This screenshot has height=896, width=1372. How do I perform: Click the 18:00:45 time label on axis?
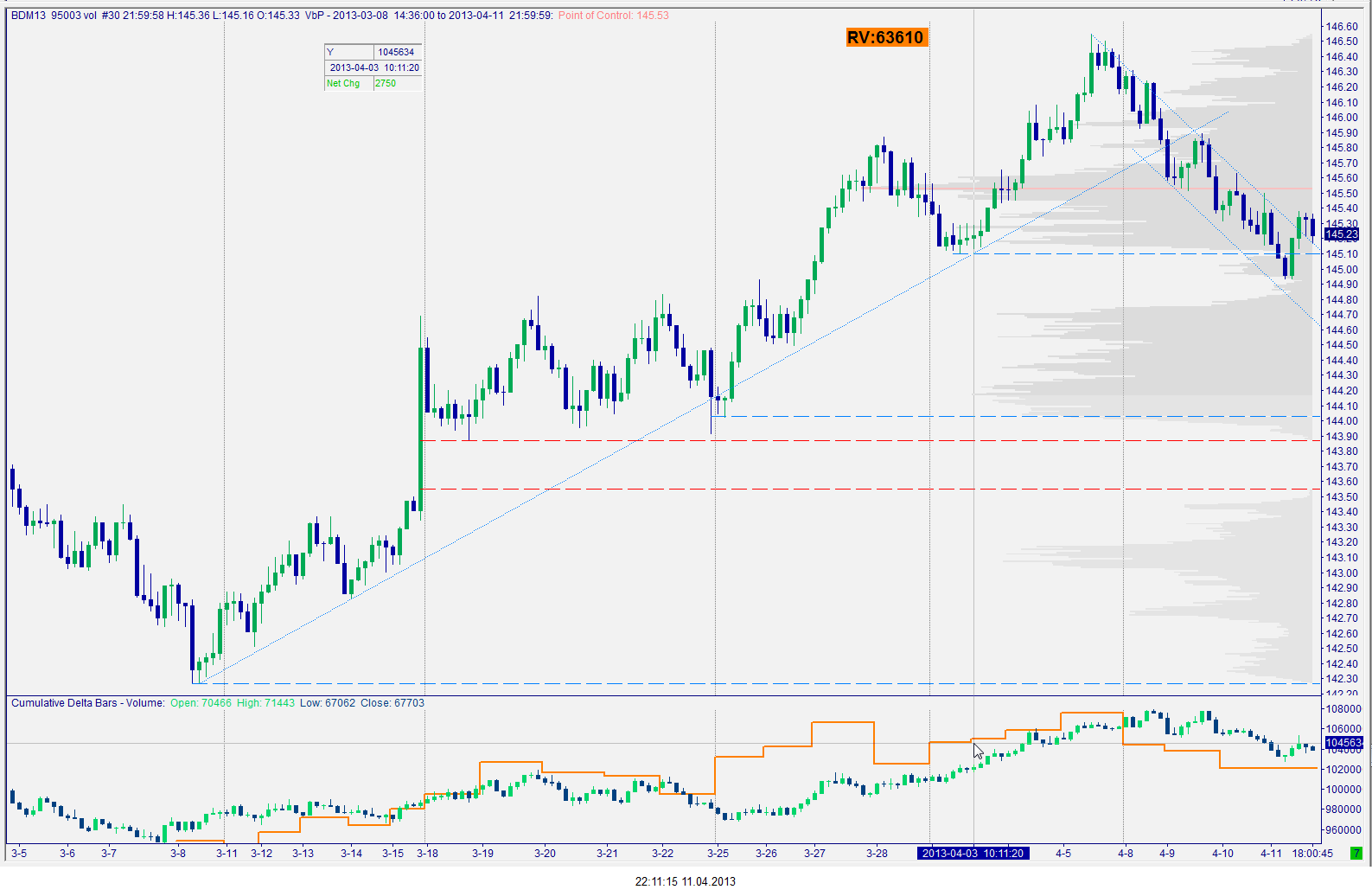[x=1312, y=854]
